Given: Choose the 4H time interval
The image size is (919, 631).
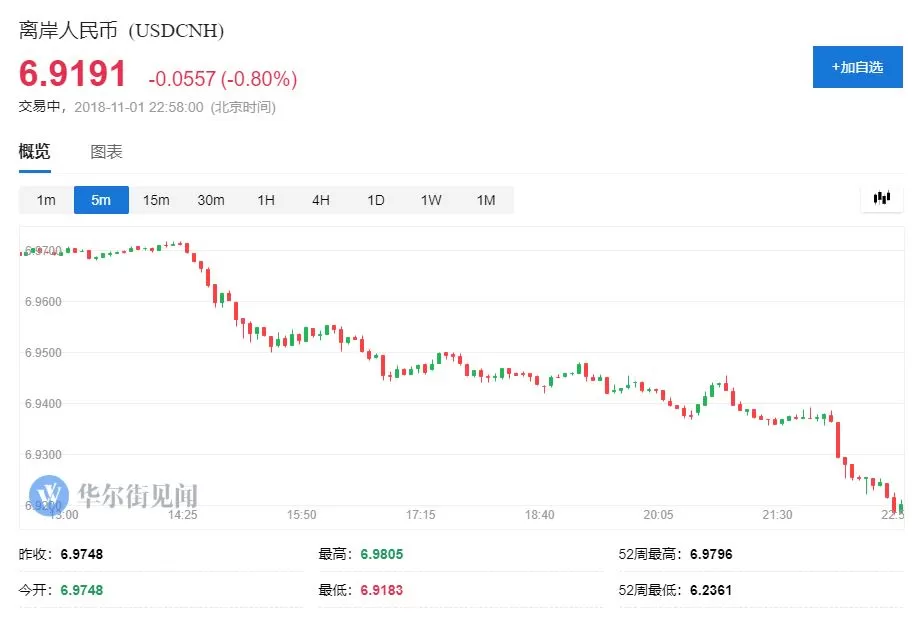Looking at the screenshot, I should click(x=321, y=200).
